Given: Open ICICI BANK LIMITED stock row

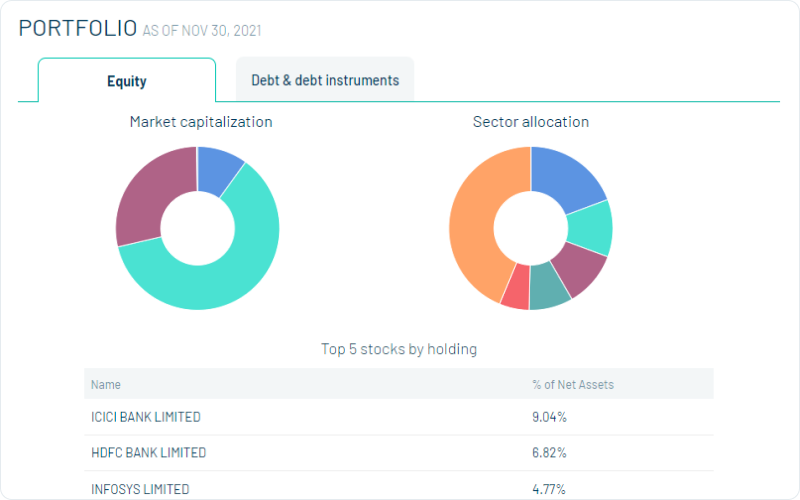Looking at the screenshot, I should coord(145,417).
